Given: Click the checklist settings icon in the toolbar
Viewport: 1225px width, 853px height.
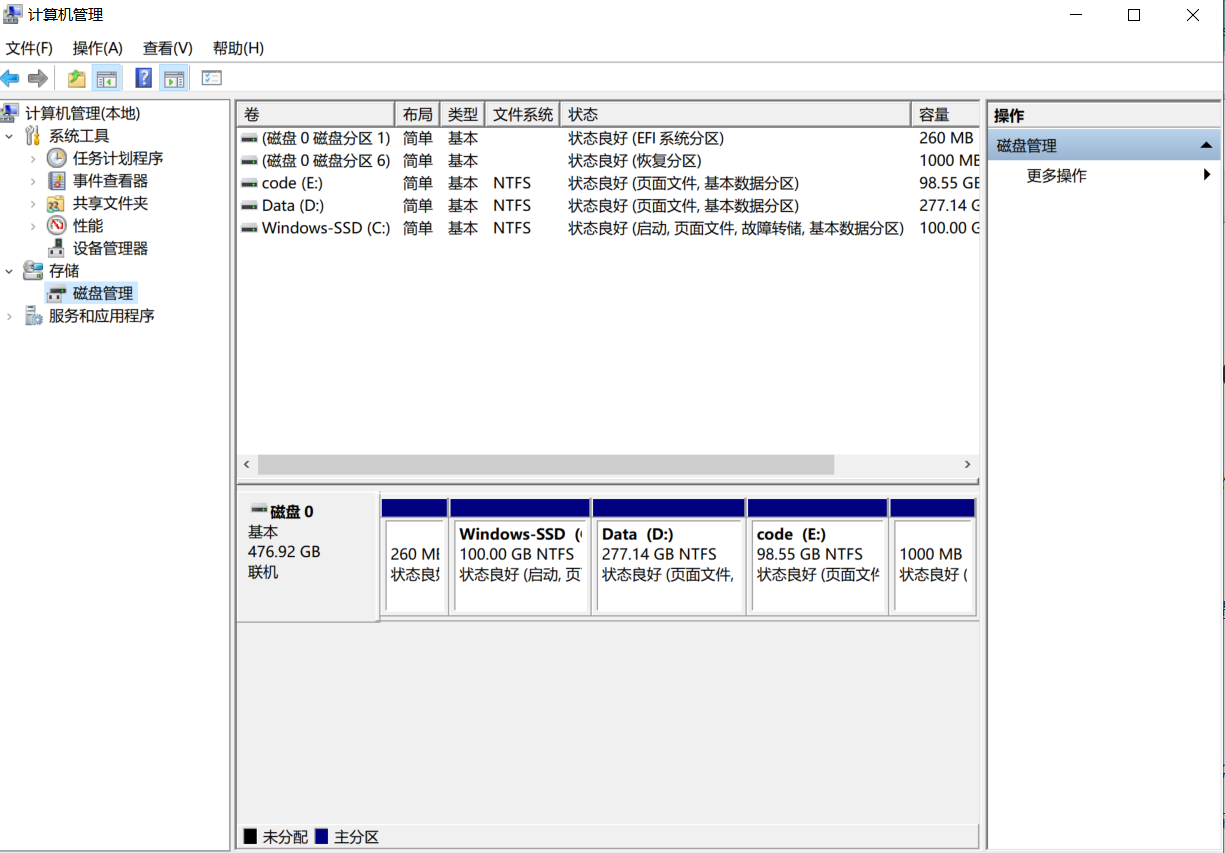Looking at the screenshot, I should 211,78.
